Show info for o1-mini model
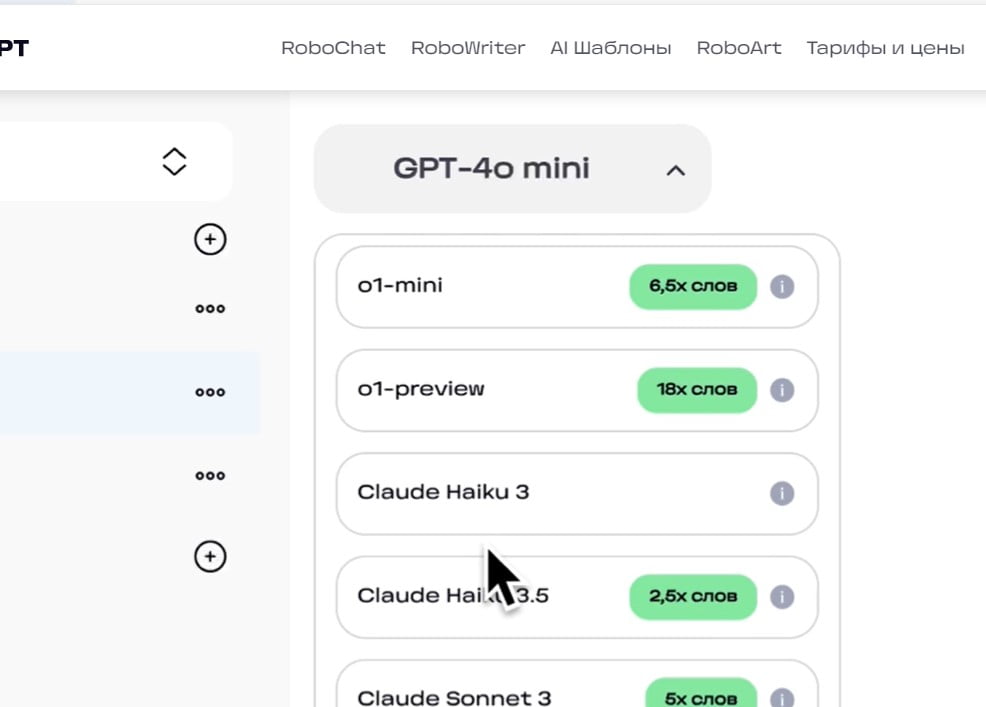The height and width of the screenshot is (707, 986). coord(782,287)
